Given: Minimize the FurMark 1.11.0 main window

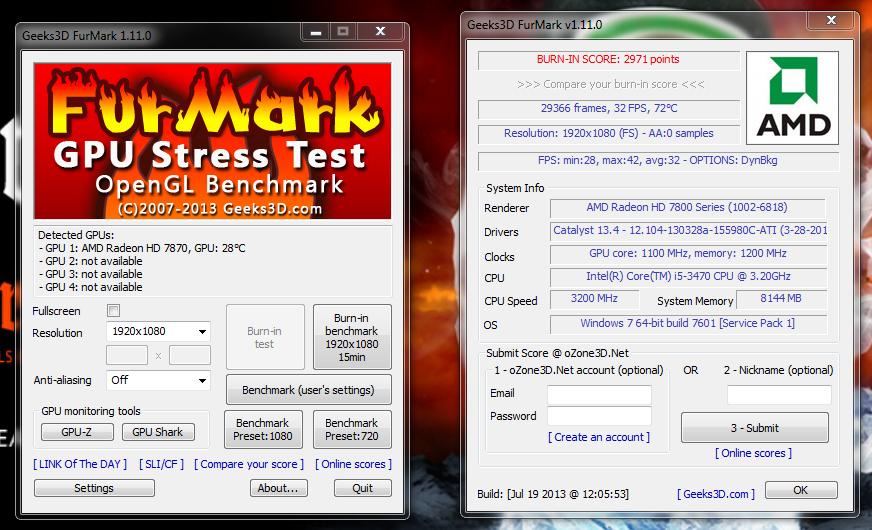Looking at the screenshot, I should coord(316,32).
